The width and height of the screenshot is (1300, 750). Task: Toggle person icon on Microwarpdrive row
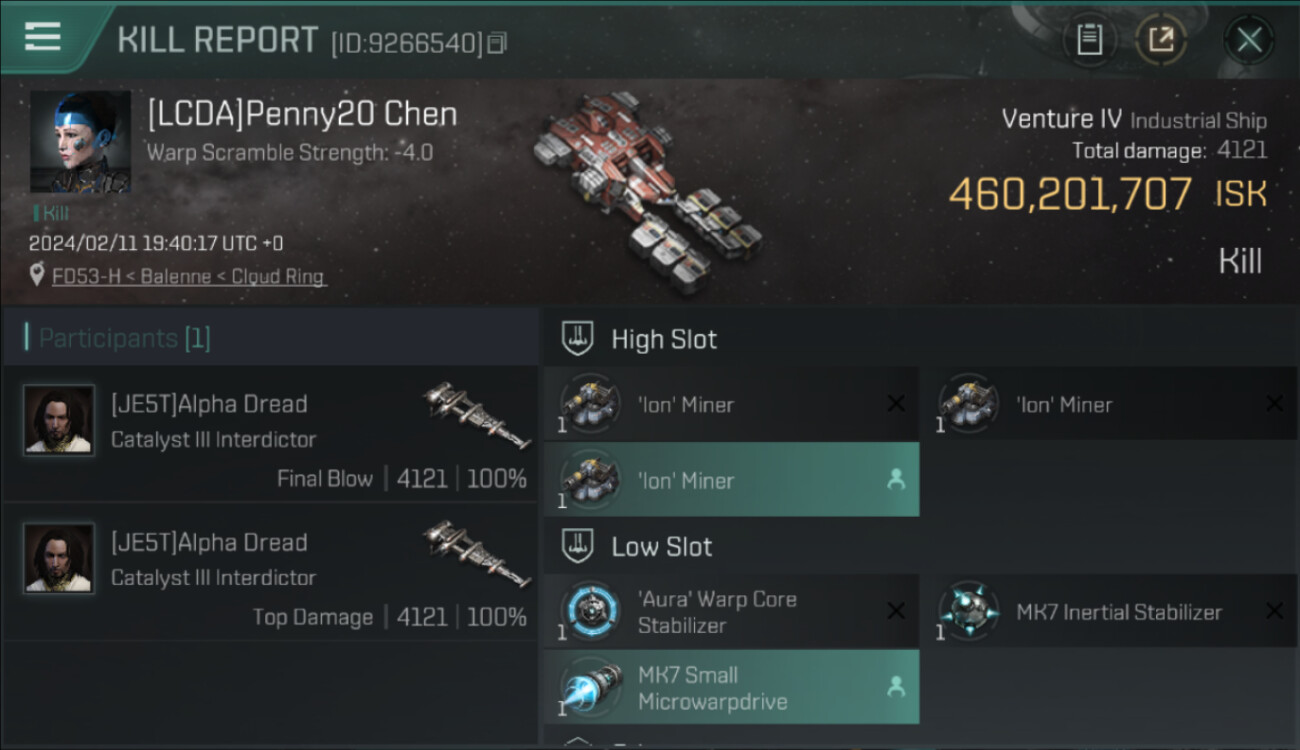tap(896, 687)
